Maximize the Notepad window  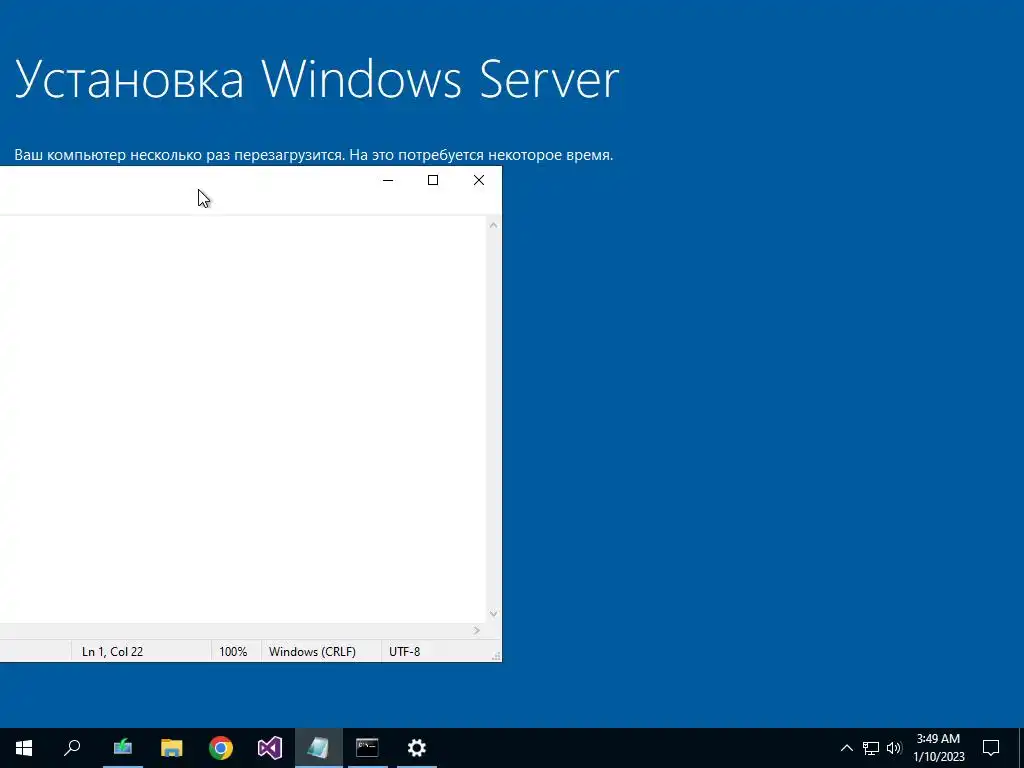433,180
